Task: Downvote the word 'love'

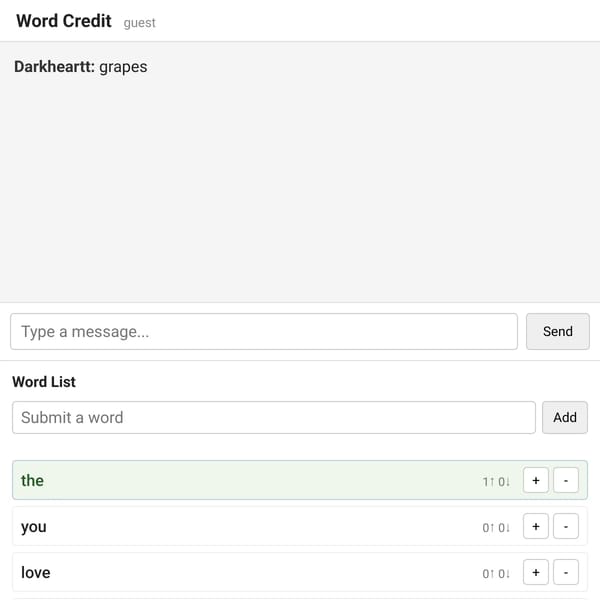Action: coord(566,572)
